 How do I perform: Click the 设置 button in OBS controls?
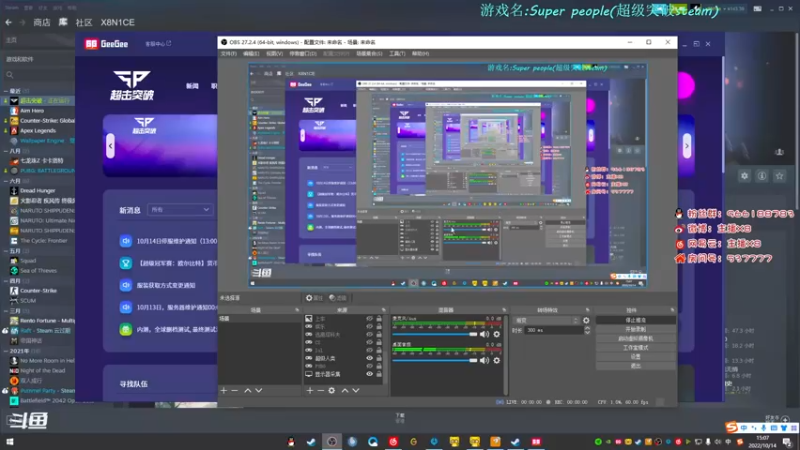(636, 357)
